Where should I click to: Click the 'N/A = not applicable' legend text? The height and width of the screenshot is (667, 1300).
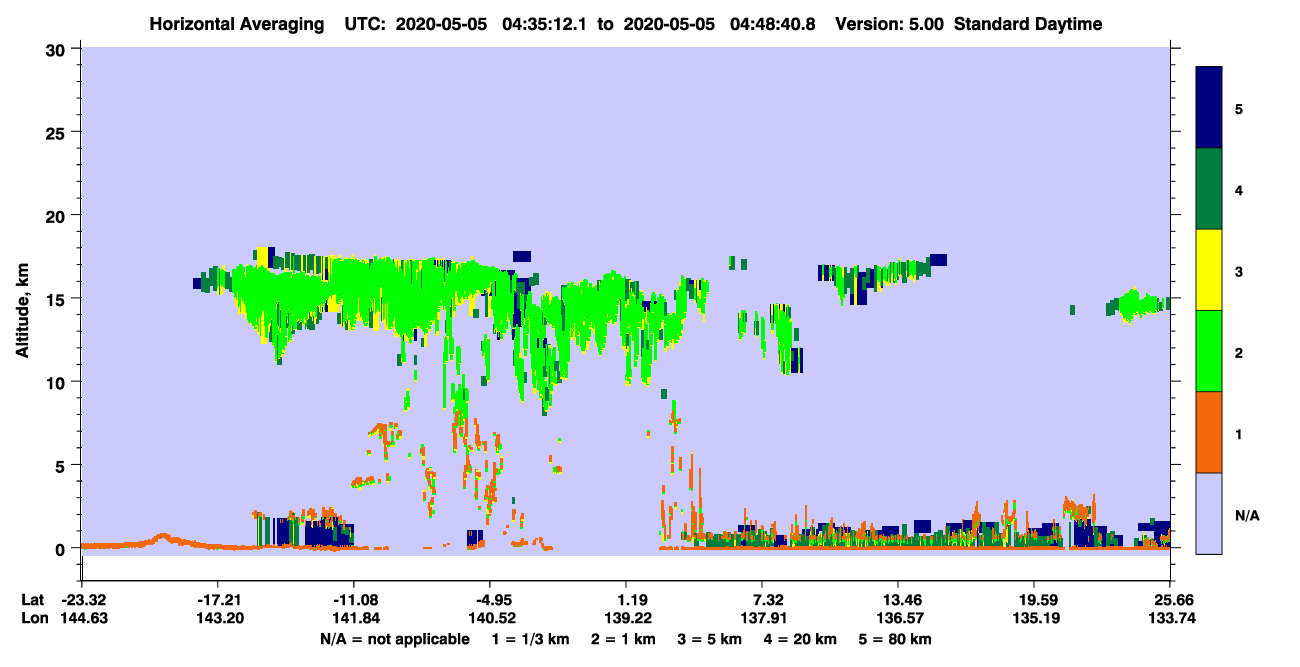click(x=394, y=639)
